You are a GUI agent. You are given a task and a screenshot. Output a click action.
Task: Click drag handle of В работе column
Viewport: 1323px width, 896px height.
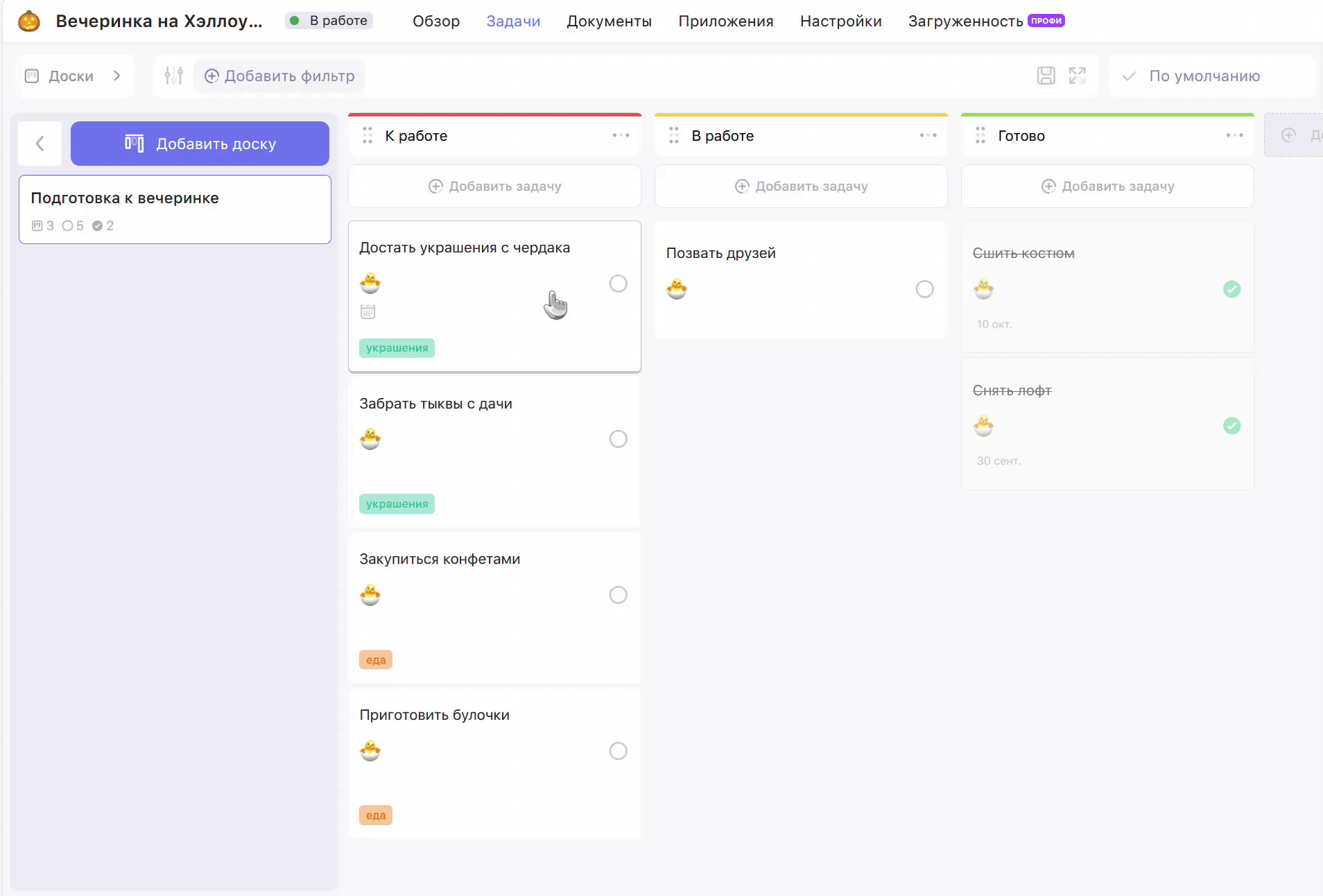click(x=674, y=135)
